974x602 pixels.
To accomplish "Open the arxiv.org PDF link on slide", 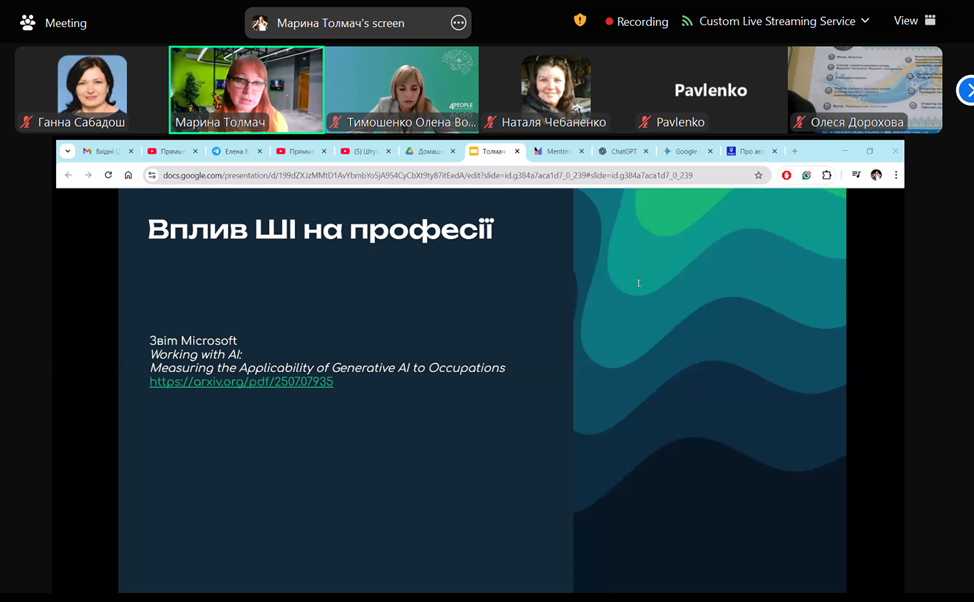I will tap(241, 382).
